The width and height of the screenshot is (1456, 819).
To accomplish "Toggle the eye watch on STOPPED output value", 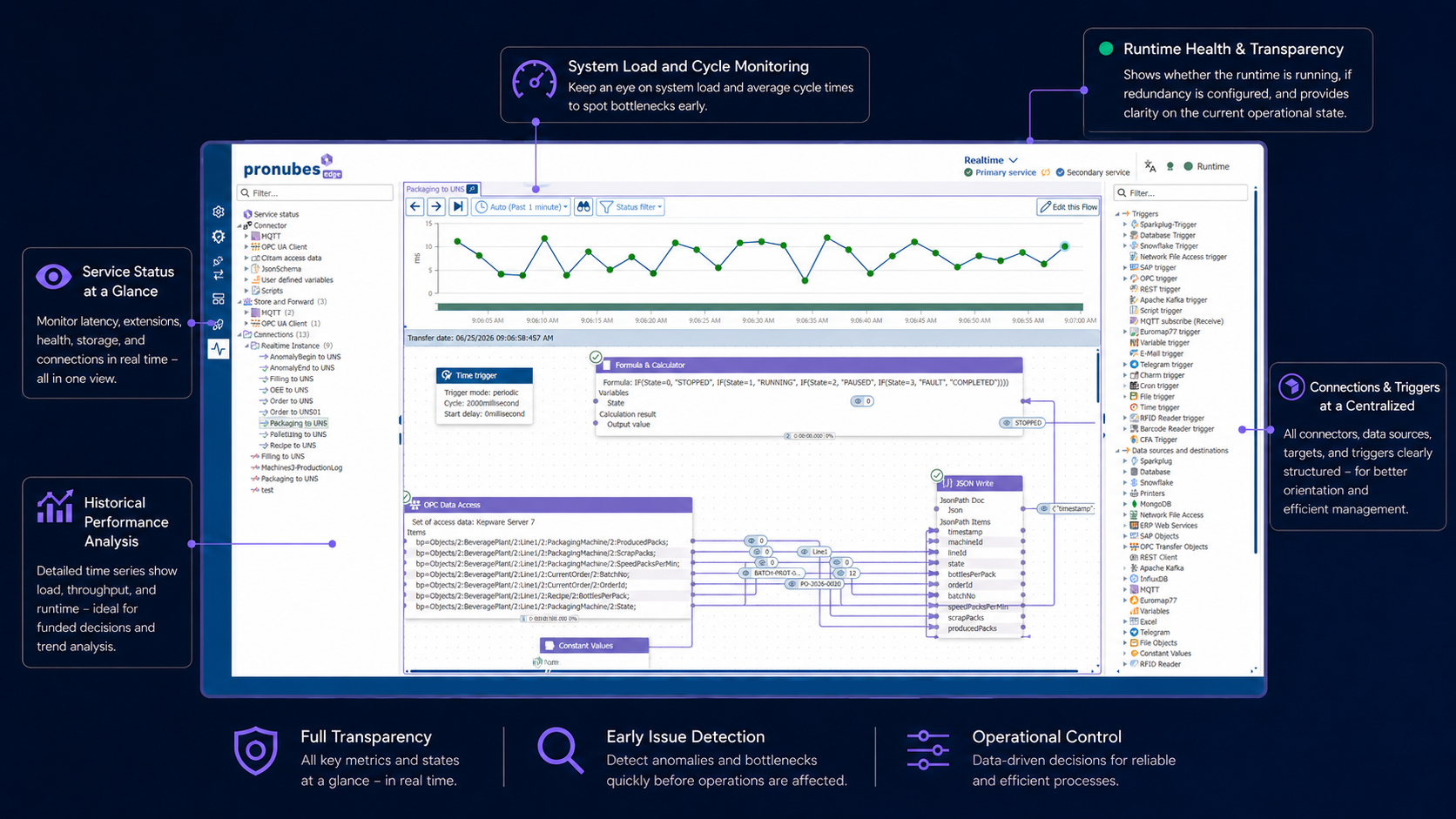I will 1007,423.
